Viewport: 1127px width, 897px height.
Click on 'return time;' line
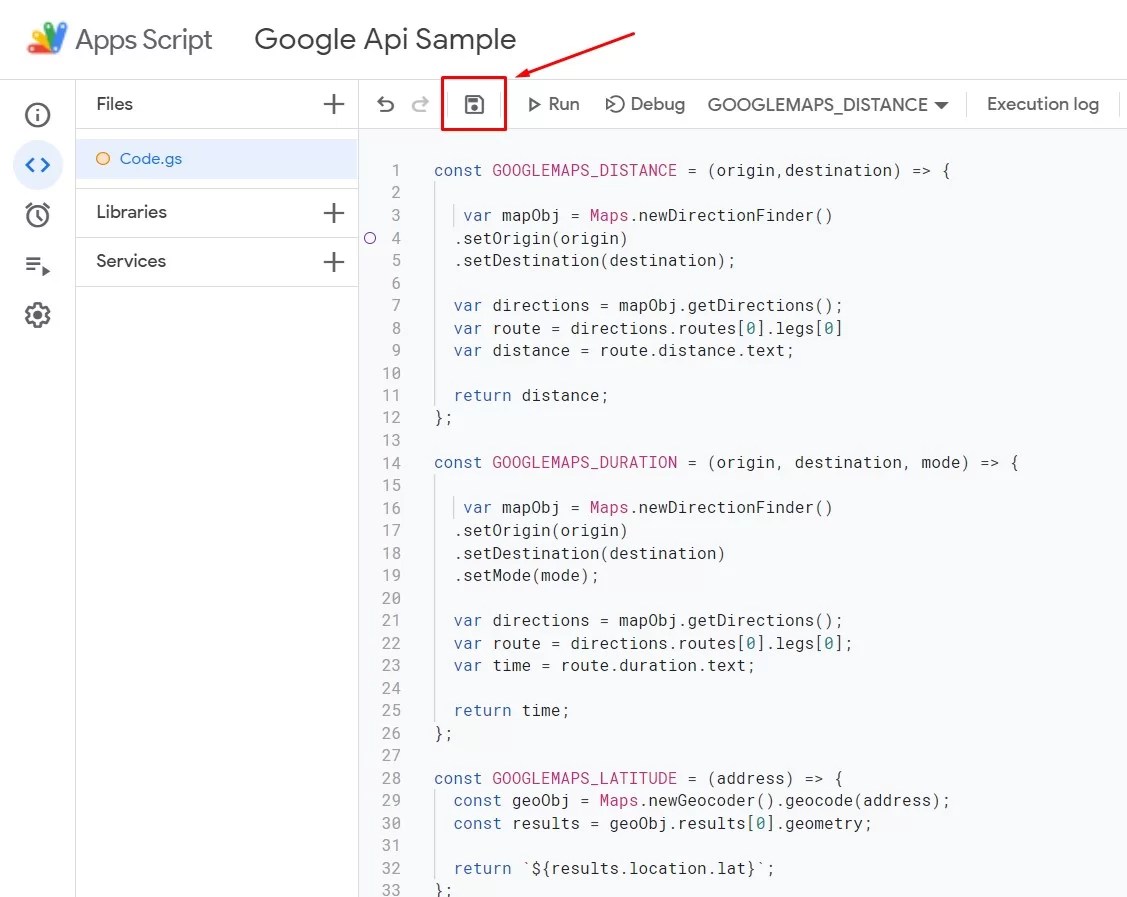point(511,711)
